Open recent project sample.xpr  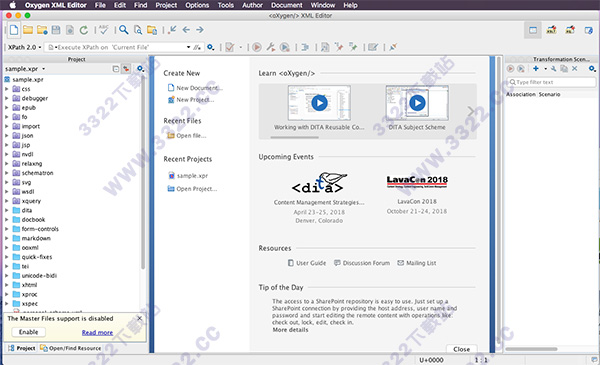[x=188, y=176]
